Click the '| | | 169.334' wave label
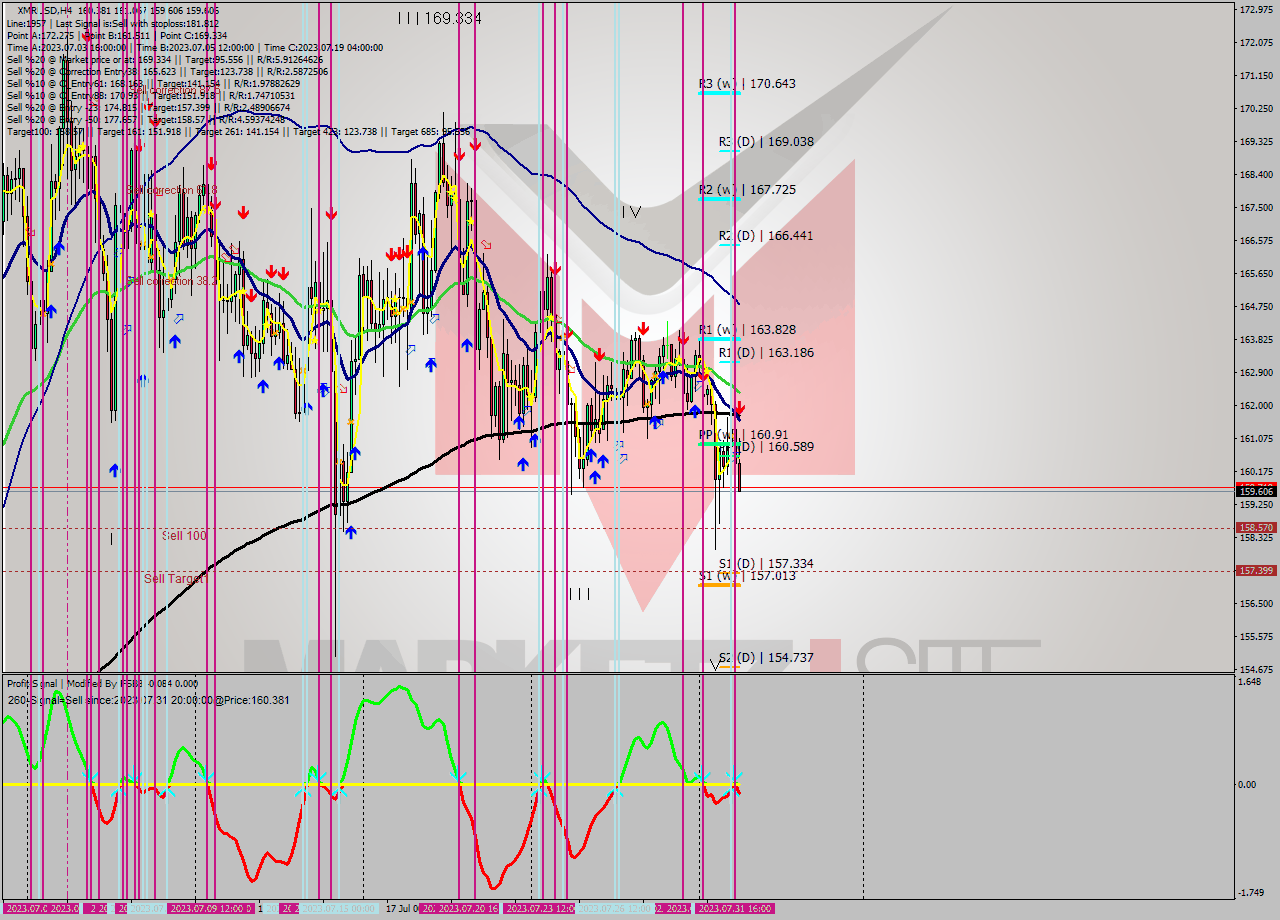The image size is (1280, 920). (439, 18)
